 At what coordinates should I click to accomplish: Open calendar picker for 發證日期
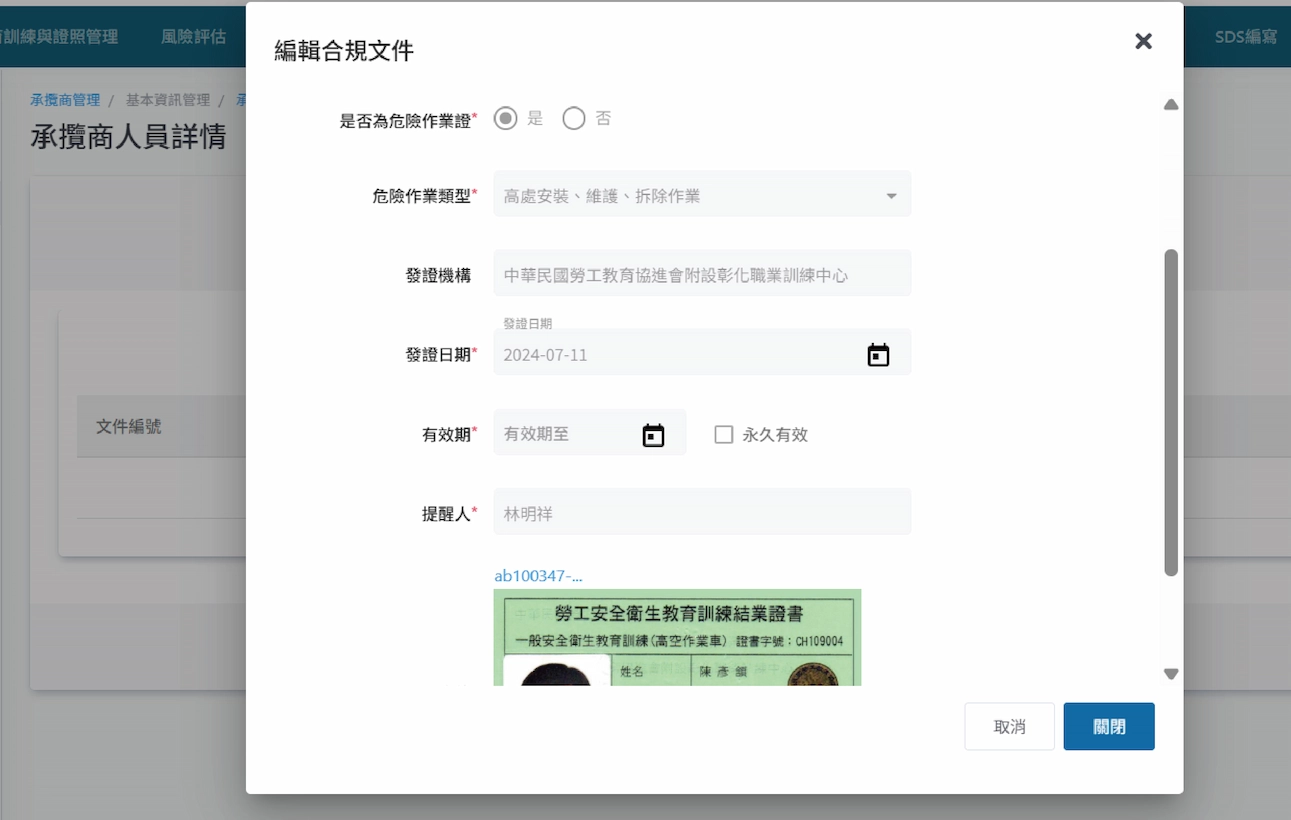pos(878,355)
